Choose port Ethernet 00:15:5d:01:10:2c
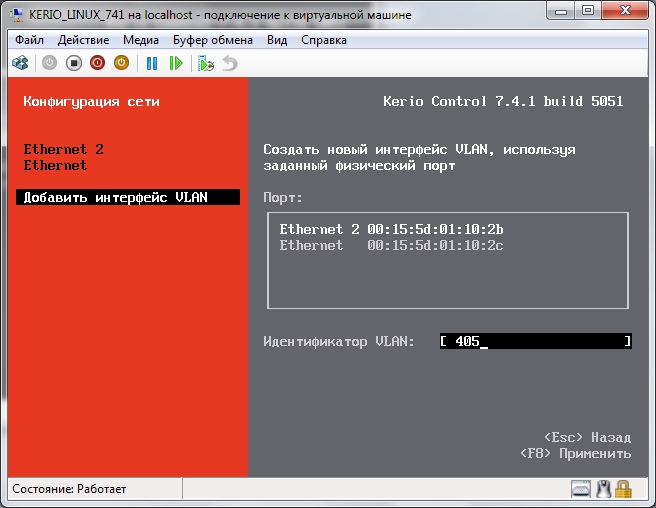The image size is (656, 508). [x=391, y=245]
